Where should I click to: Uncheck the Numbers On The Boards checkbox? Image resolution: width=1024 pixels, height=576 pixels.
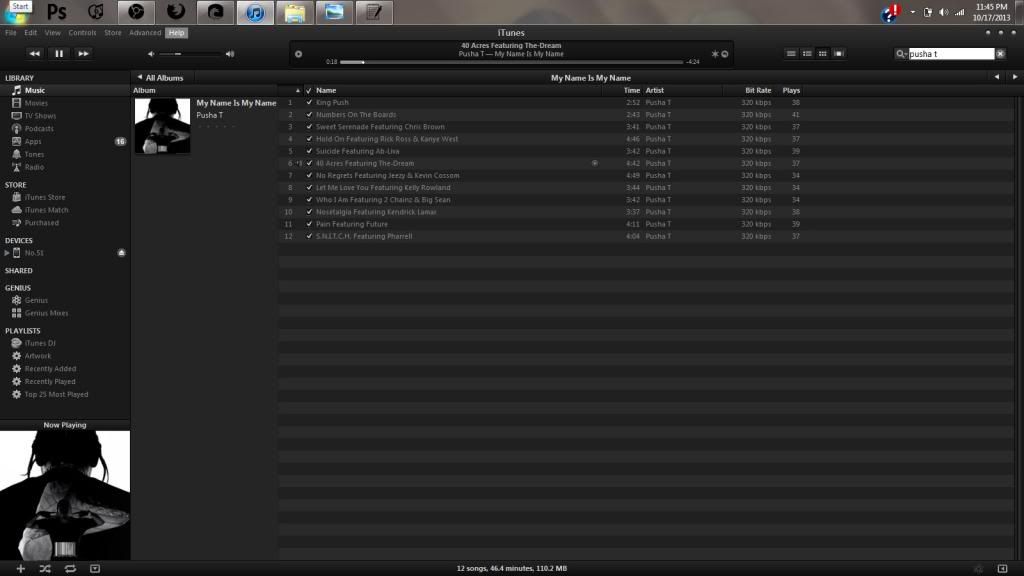(309, 115)
